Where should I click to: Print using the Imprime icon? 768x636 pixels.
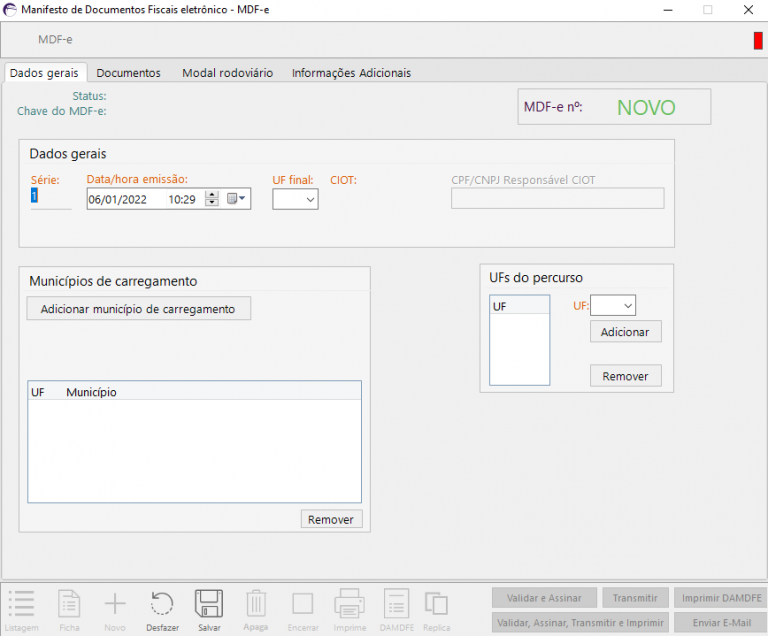click(349, 604)
